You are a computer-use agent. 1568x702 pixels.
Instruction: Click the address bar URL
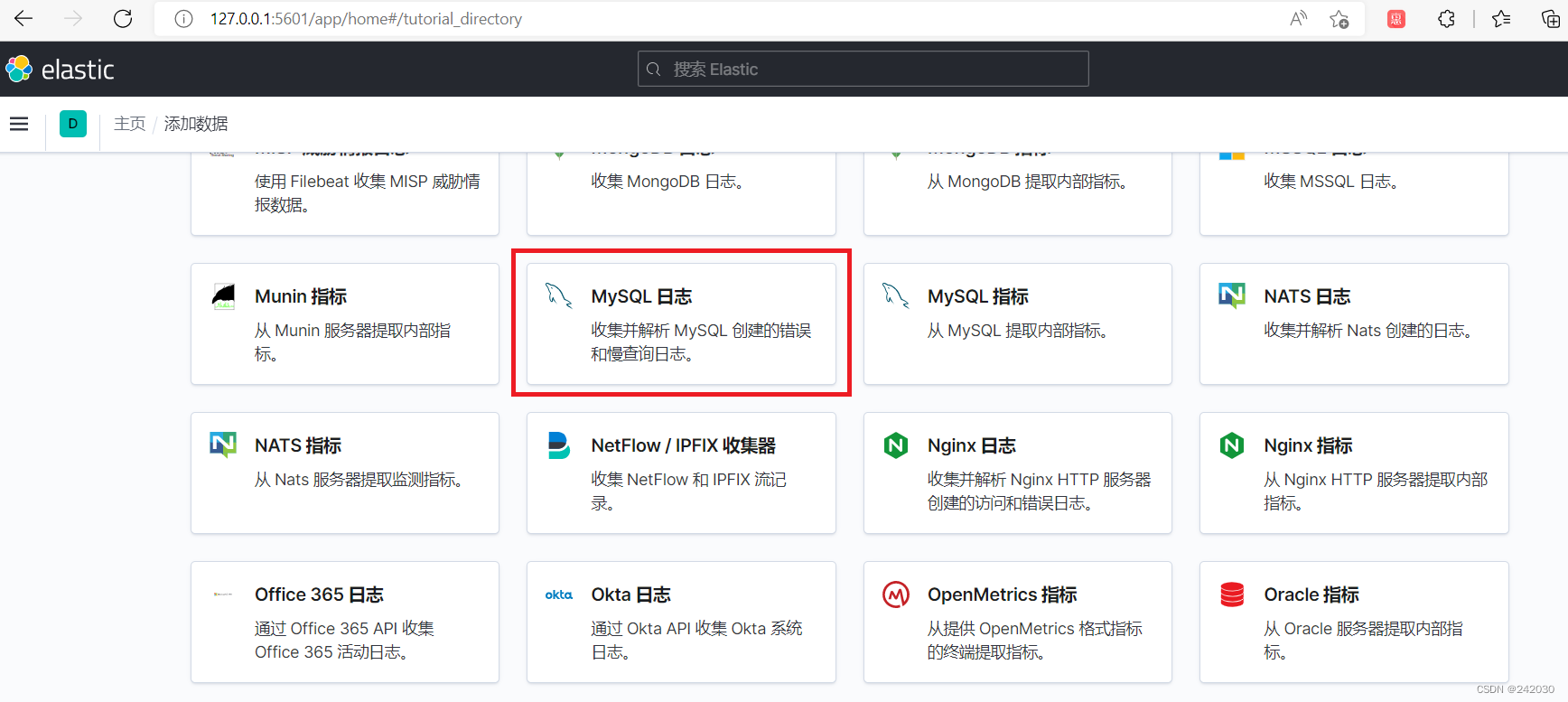click(x=366, y=19)
